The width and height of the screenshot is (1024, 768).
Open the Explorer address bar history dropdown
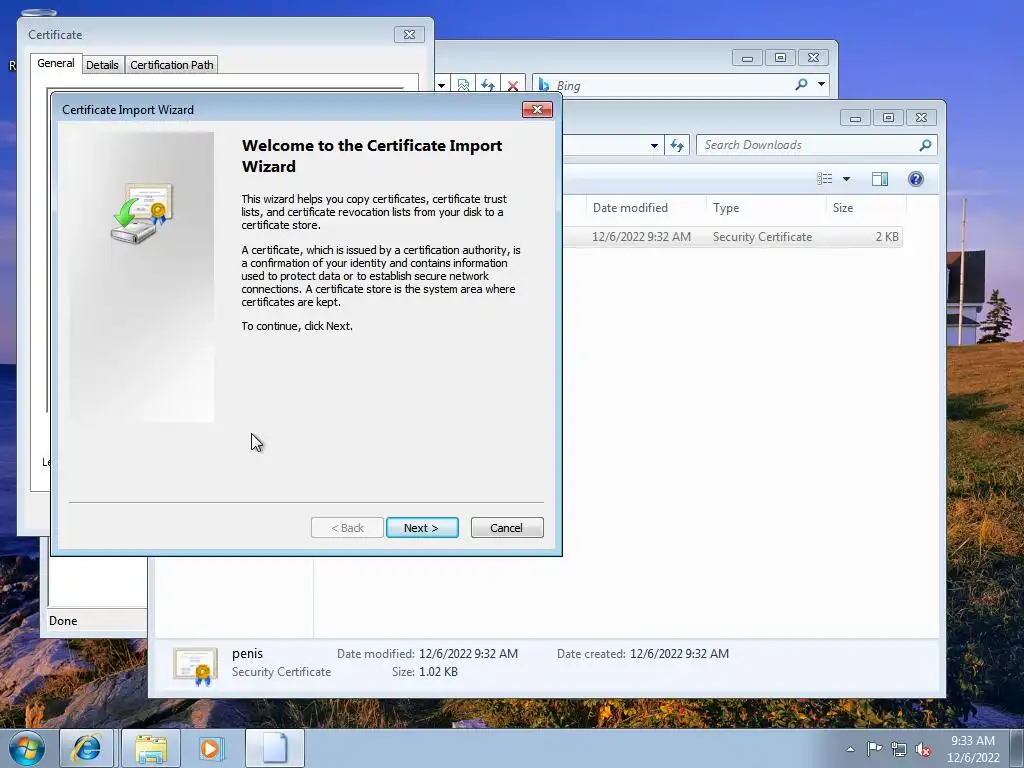coord(654,146)
